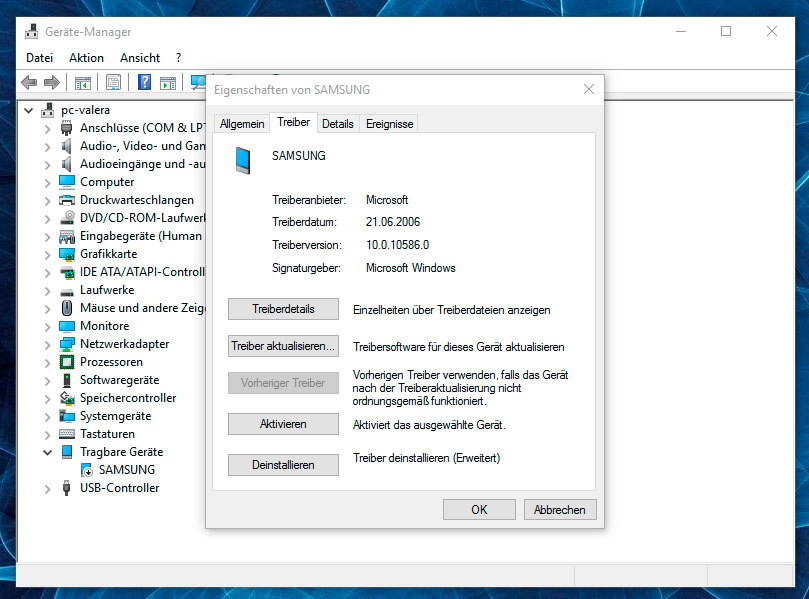Switch to the Ereignisse tab
809x599 pixels.
[390, 124]
